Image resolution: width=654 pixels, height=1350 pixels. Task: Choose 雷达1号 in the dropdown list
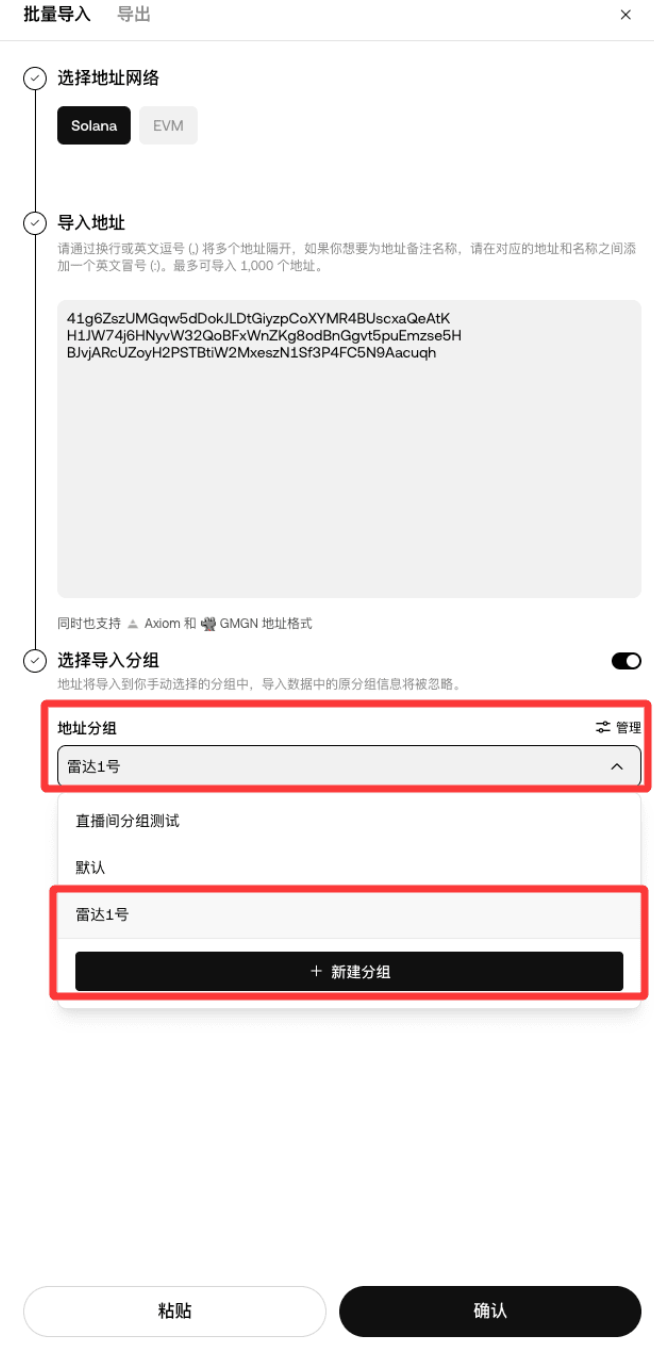coord(349,914)
